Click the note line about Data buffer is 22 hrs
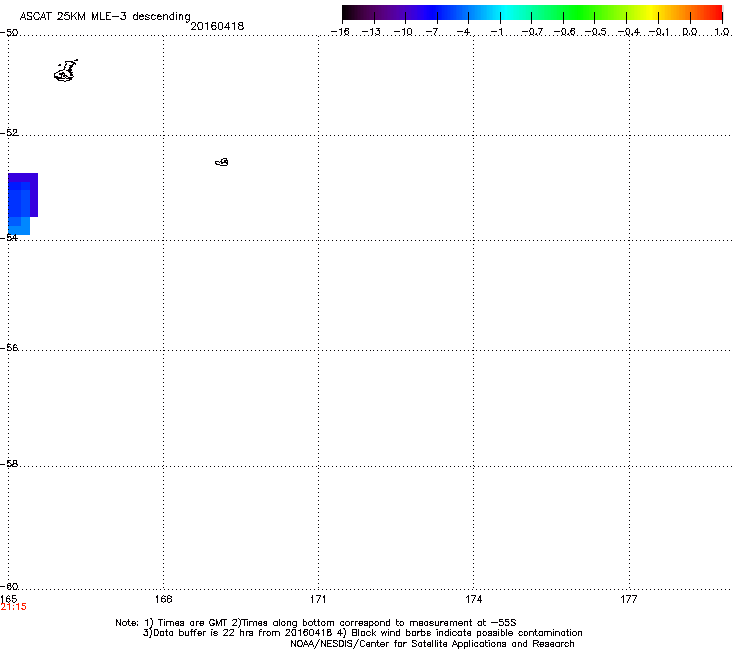Image resolution: width=740 pixels, height=650 pixels. (x=362, y=633)
